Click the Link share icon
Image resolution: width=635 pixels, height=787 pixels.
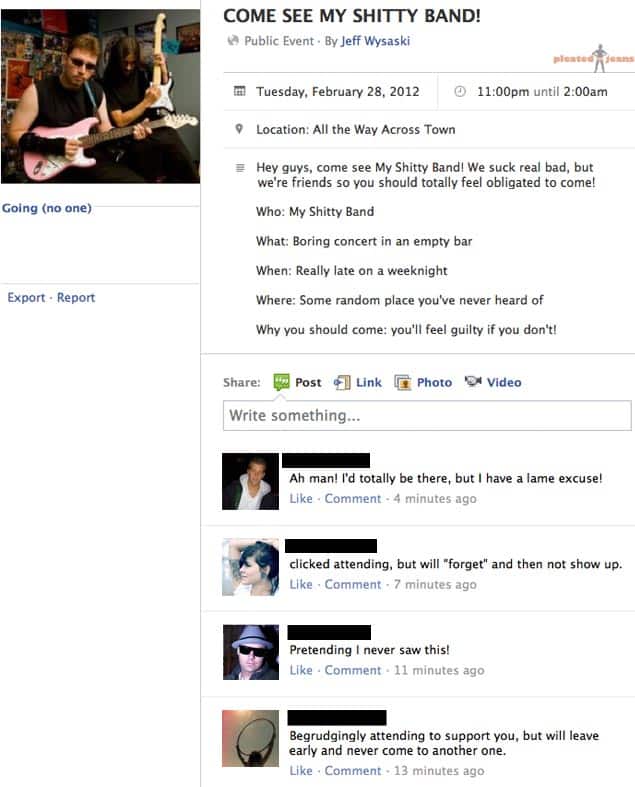[x=342, y=382]
